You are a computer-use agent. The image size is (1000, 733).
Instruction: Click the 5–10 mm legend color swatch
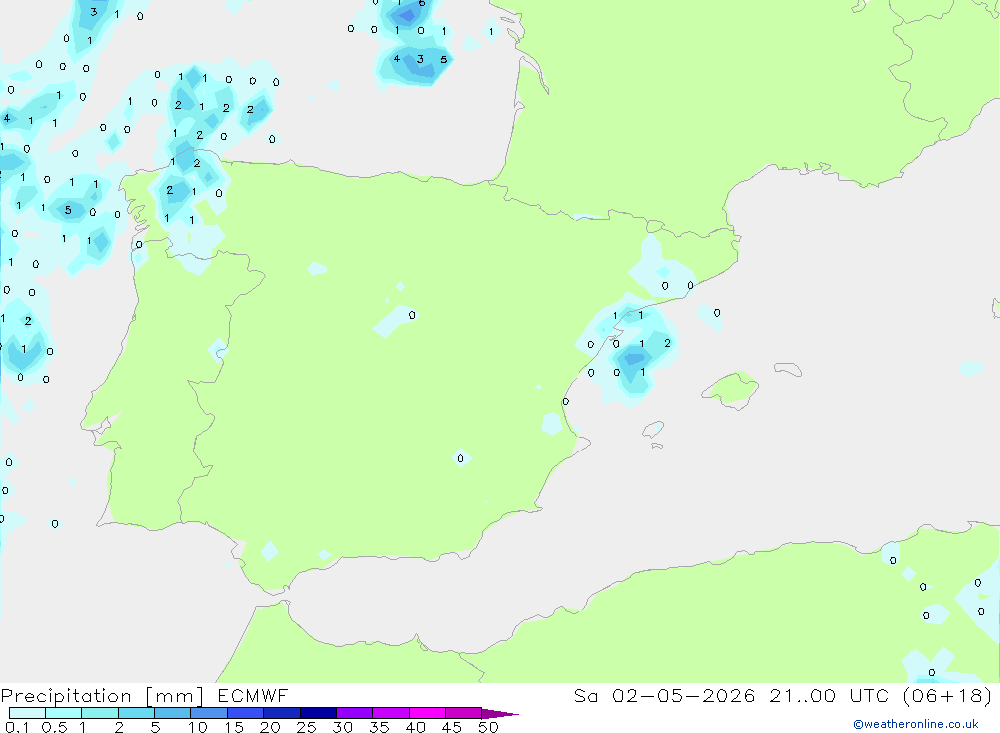[x=173, y=713]
